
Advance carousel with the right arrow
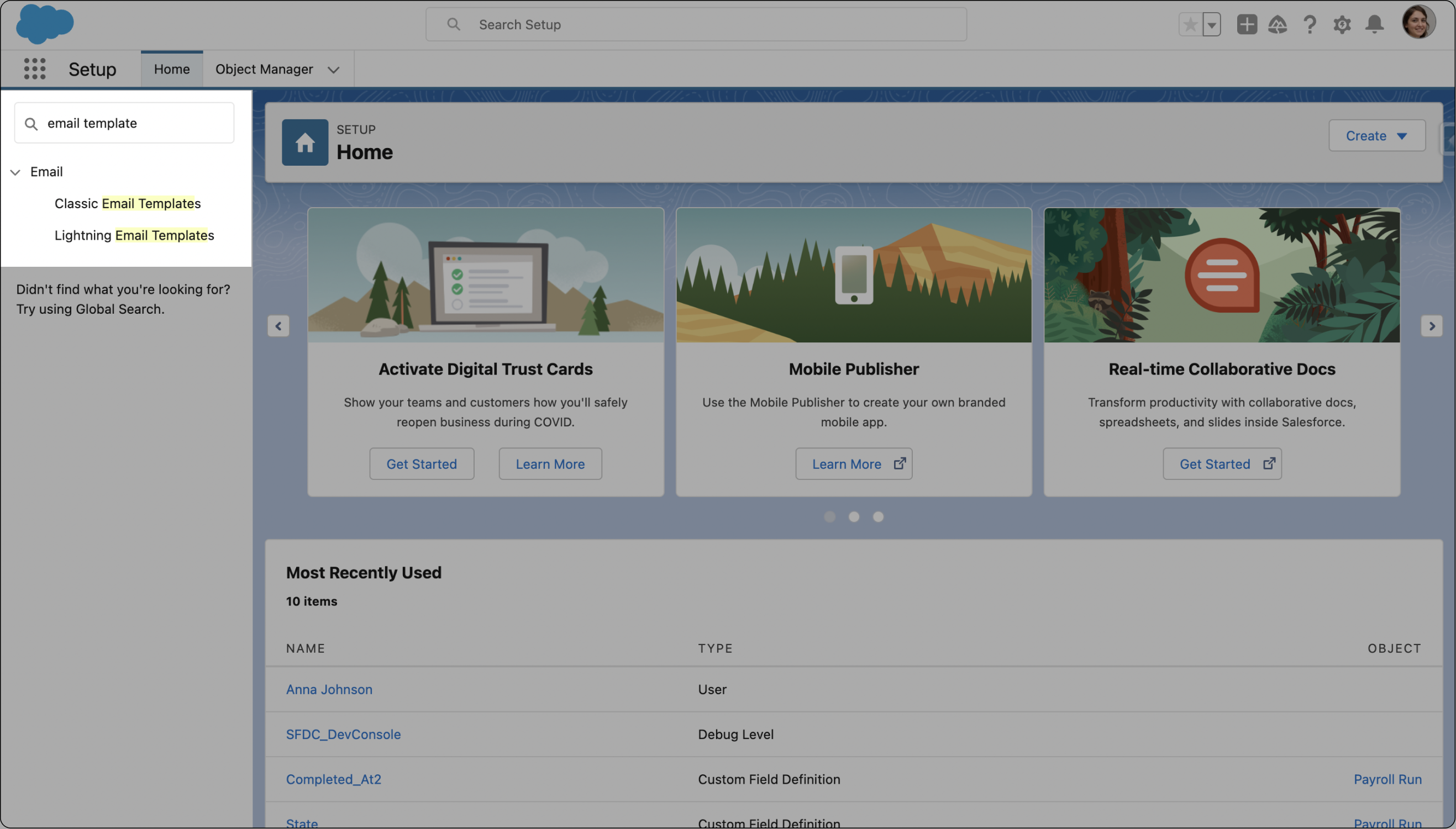1431,326
